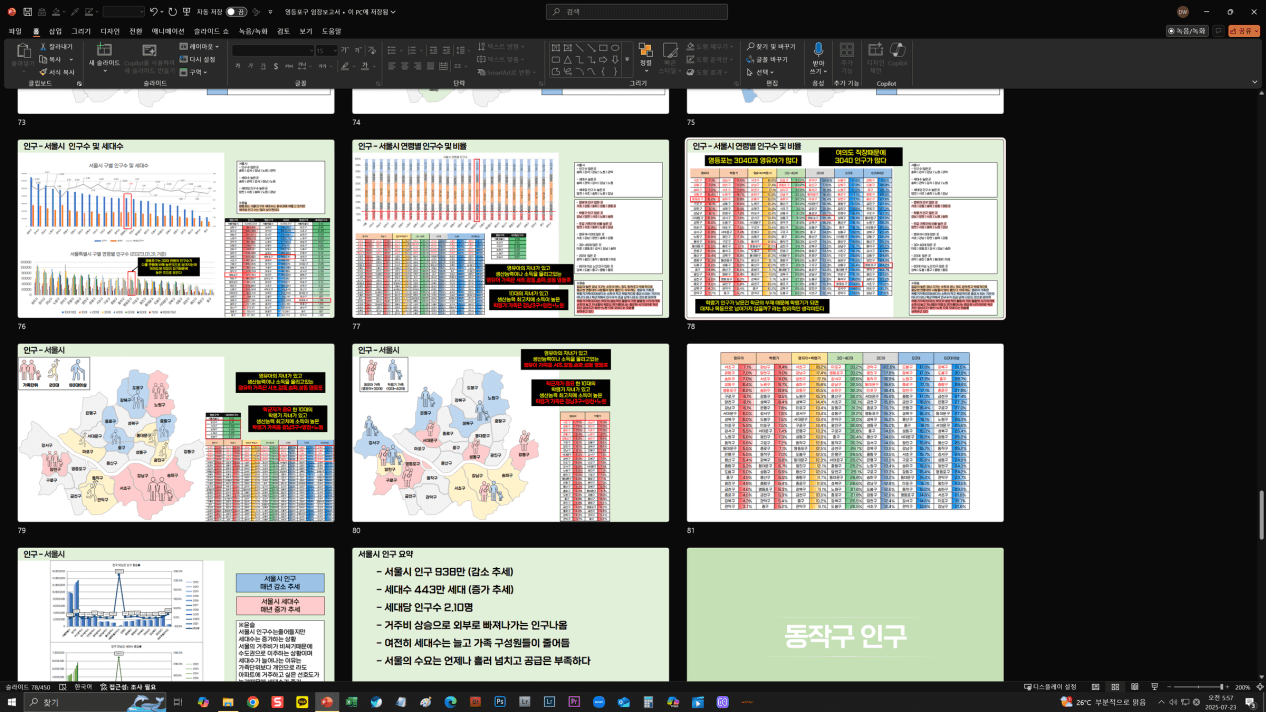Click the 디자인 제안 icon
The image size is (1266, 712).
coord(875,58)
